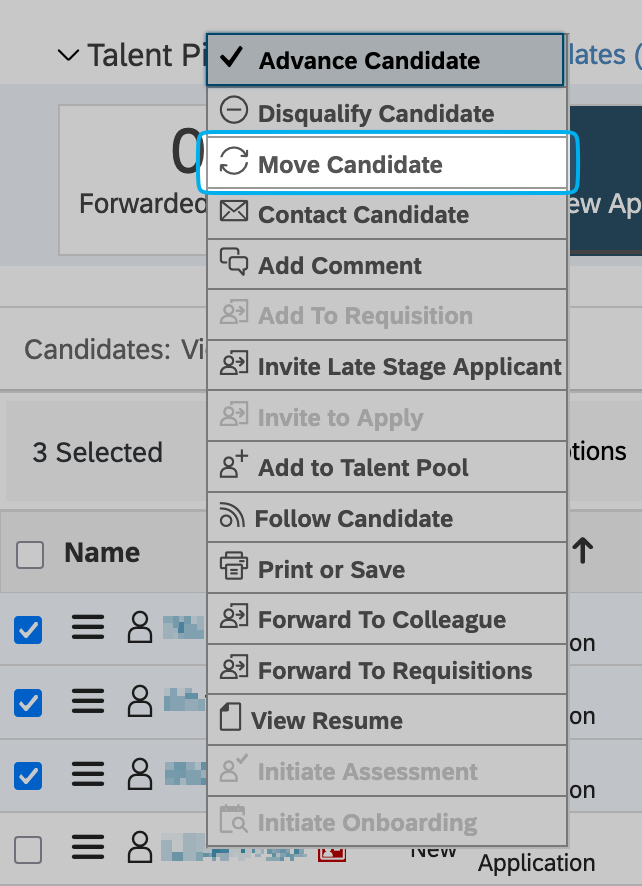
Task: Toggle the select-all checkbox beside Name
Action: [30, 555]
